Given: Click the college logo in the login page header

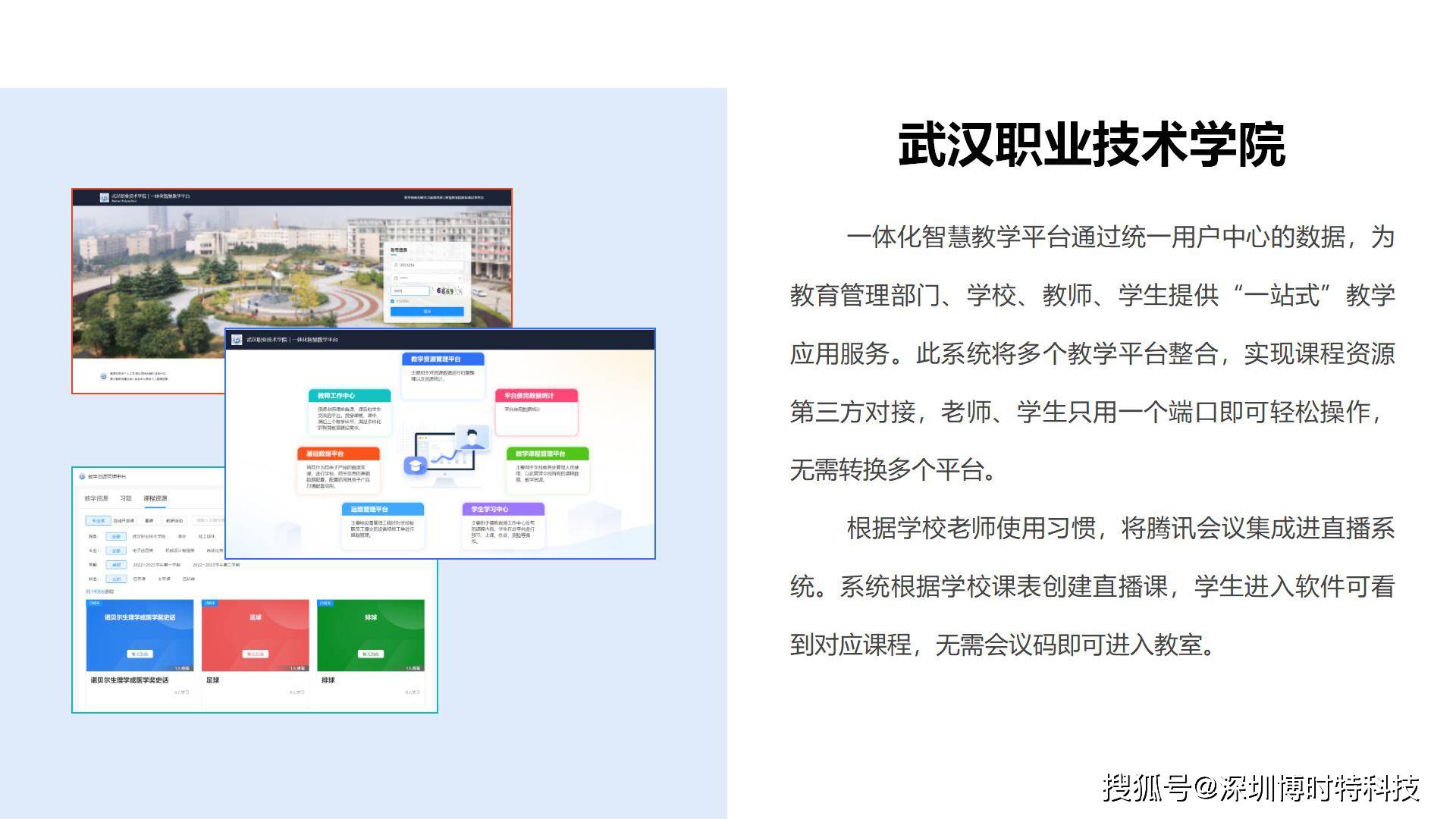Looking at the screenshot, I should point(105,197).
